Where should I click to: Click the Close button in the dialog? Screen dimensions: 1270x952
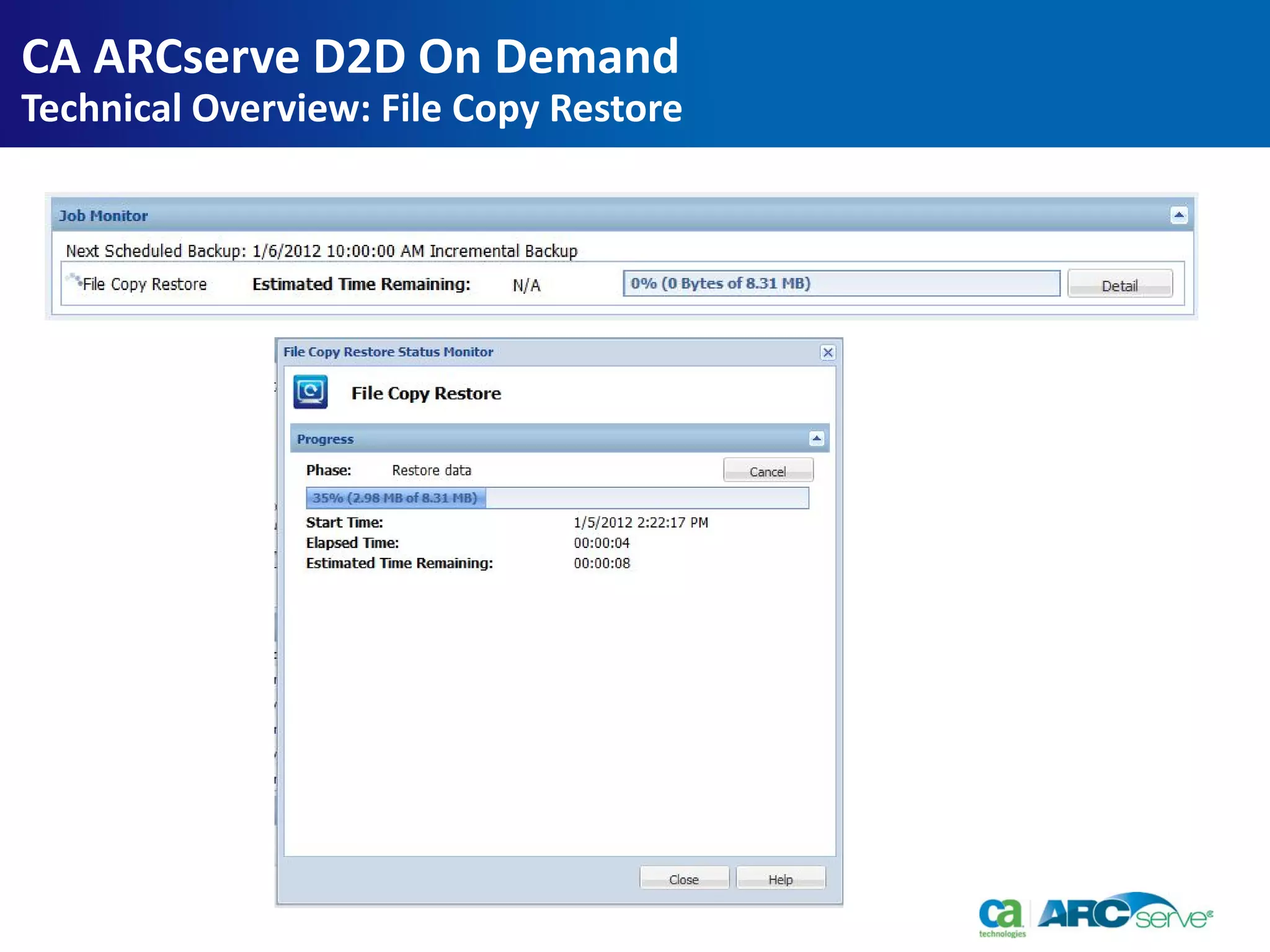coord(684,878)
